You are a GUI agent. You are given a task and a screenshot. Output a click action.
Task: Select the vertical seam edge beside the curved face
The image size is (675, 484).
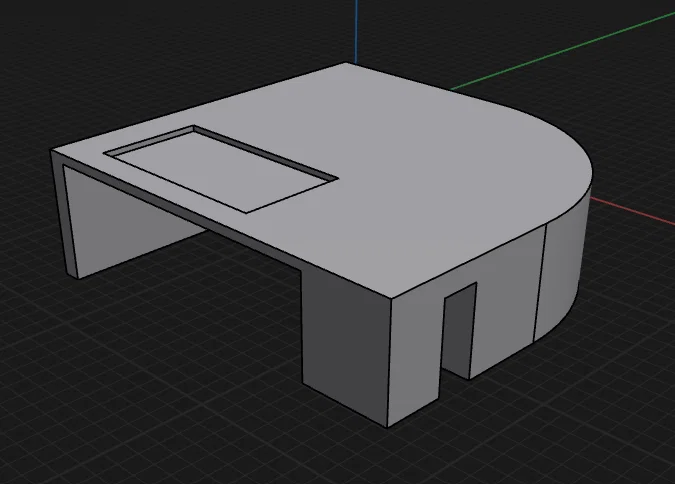(x=540, y=283)
